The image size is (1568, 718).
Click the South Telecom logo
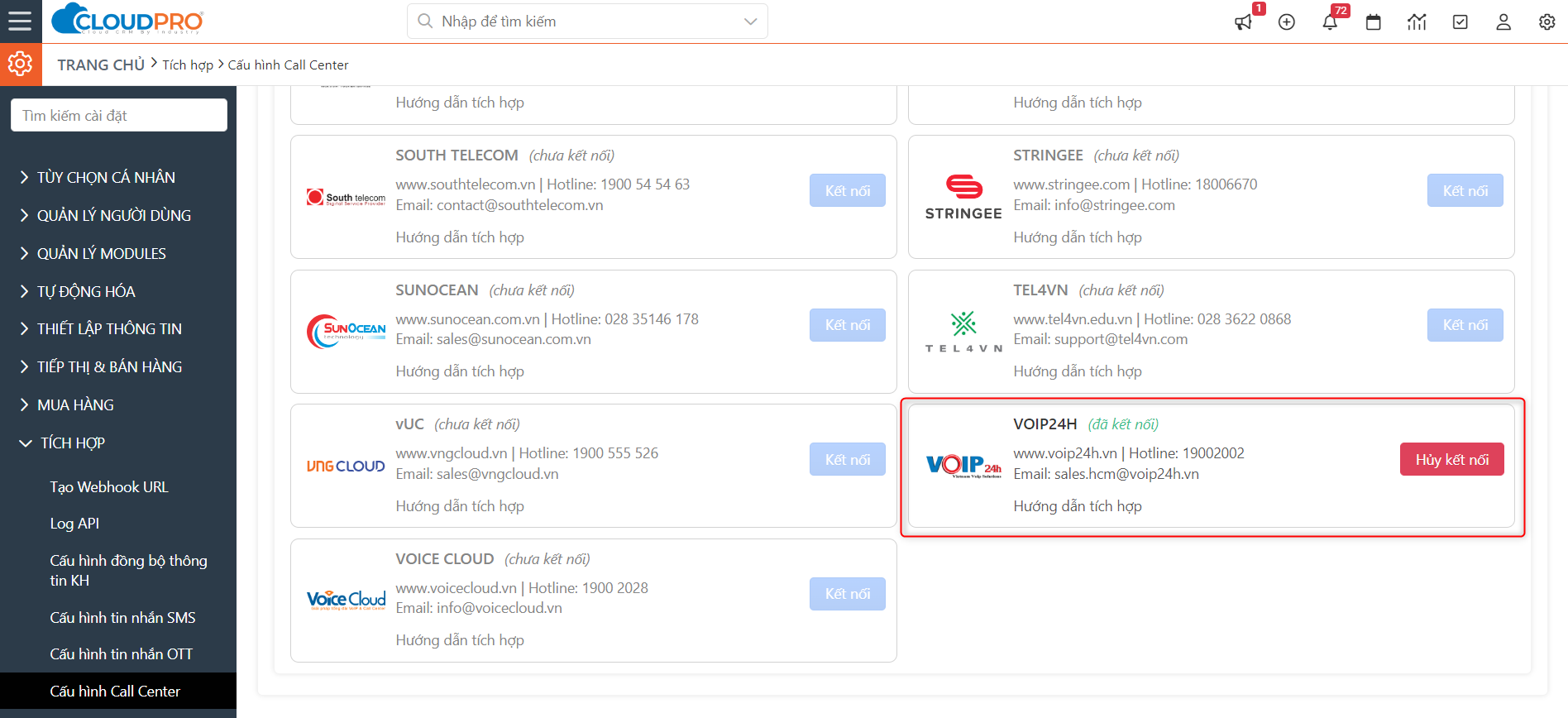click(x=346, y=198)
